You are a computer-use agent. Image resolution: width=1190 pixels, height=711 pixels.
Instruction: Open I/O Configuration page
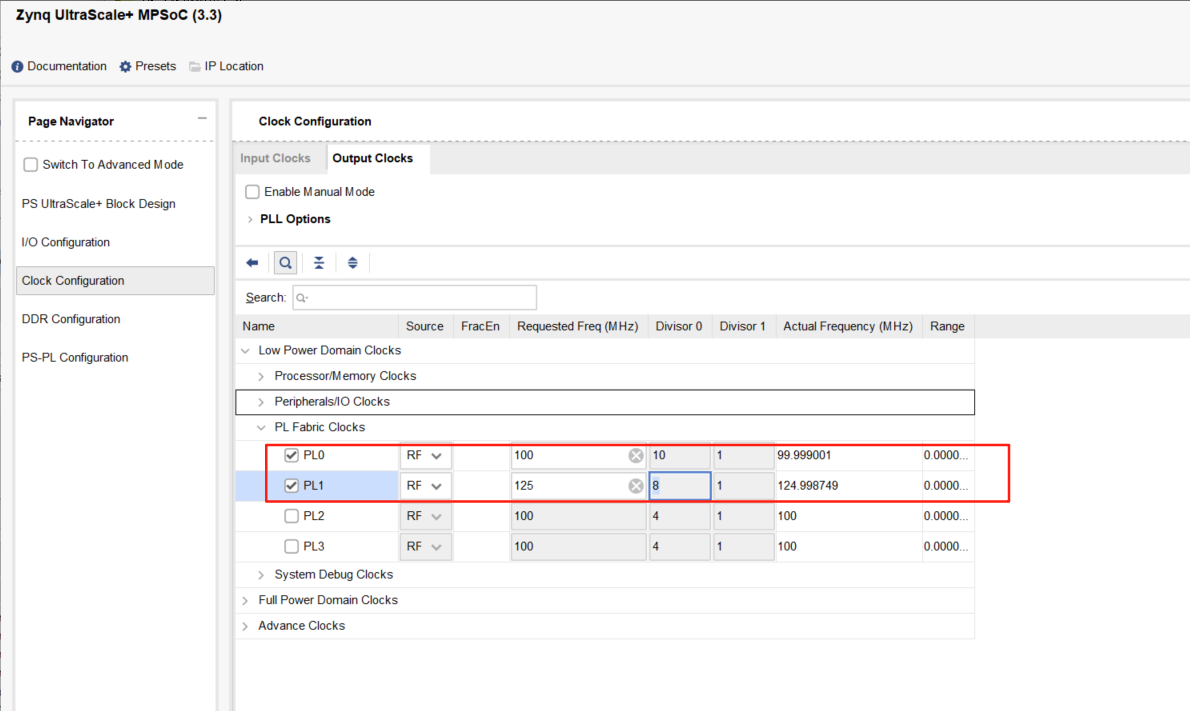tap(66, 242)
